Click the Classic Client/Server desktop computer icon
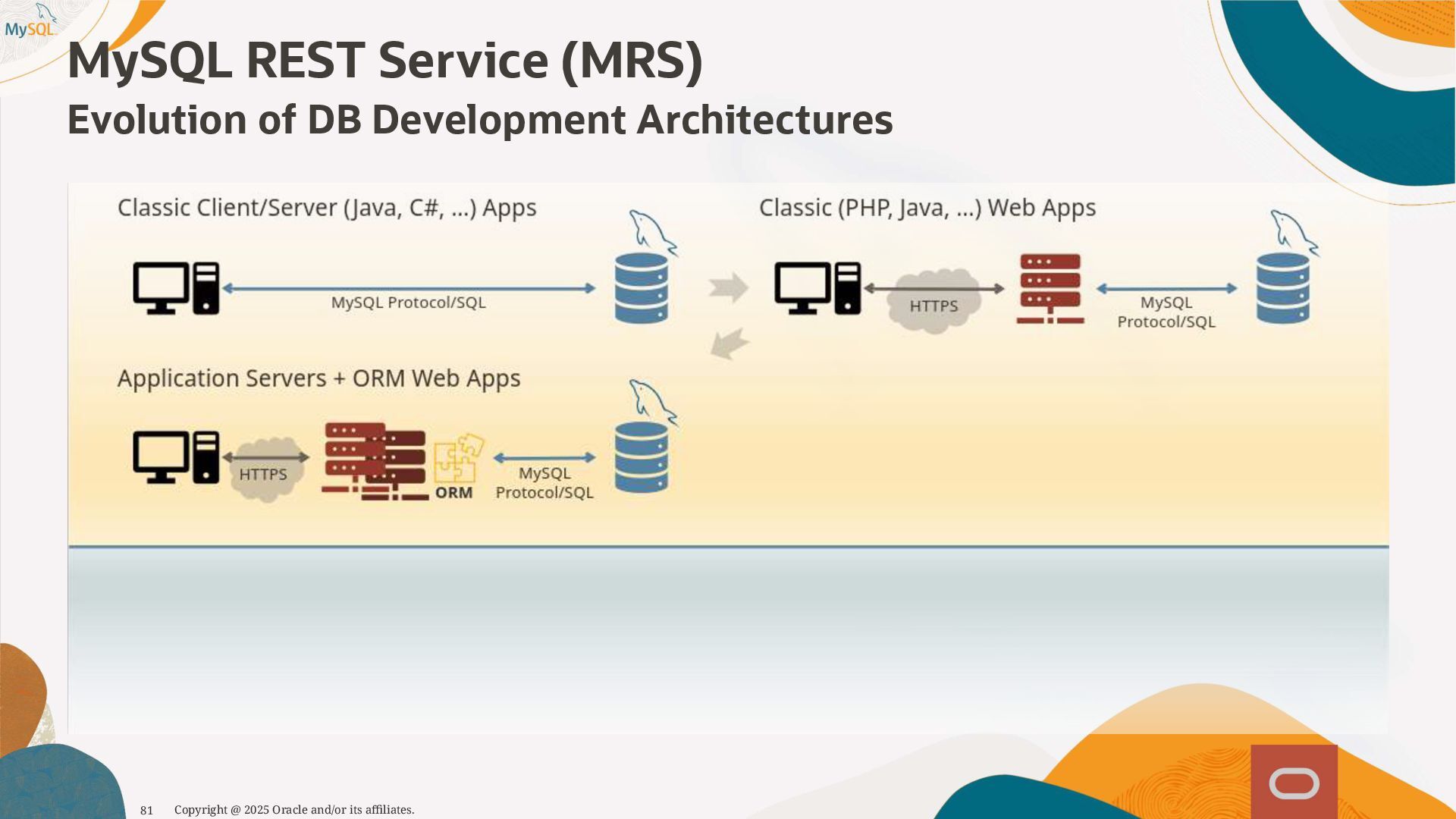1456x819 pixels. pyautogui.click(x=176, y=288)
